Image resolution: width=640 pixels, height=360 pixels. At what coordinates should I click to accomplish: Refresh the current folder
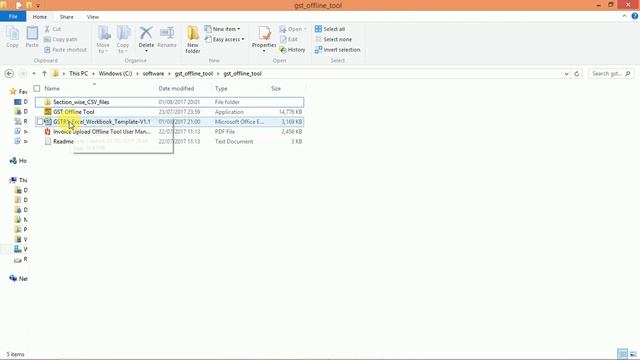[x=577, y=74]
